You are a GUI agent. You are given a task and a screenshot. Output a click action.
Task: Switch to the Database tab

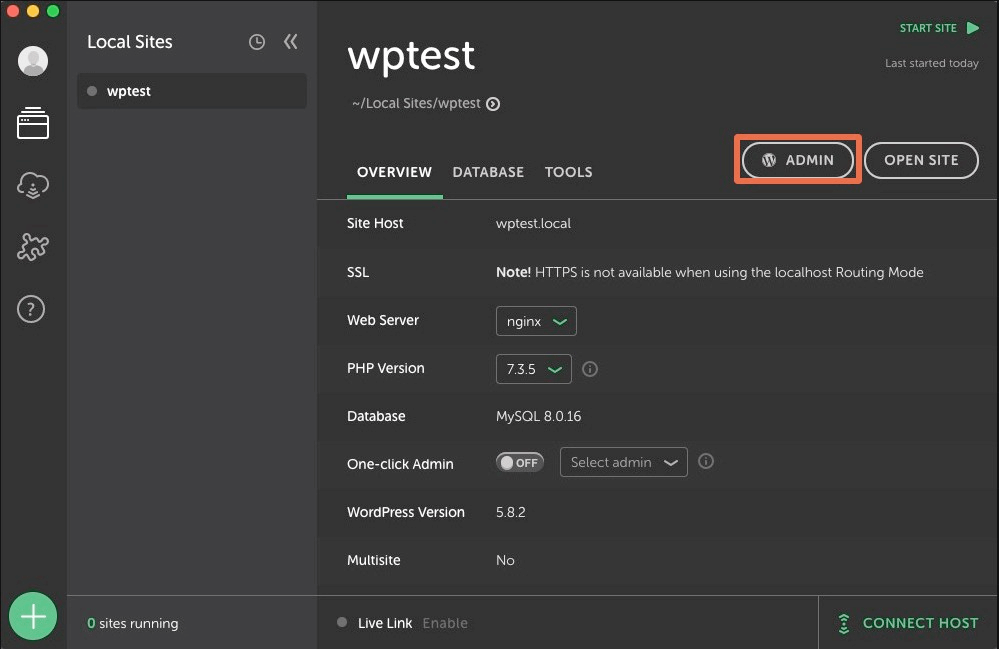pyautogui.click(x=488, y=173)
